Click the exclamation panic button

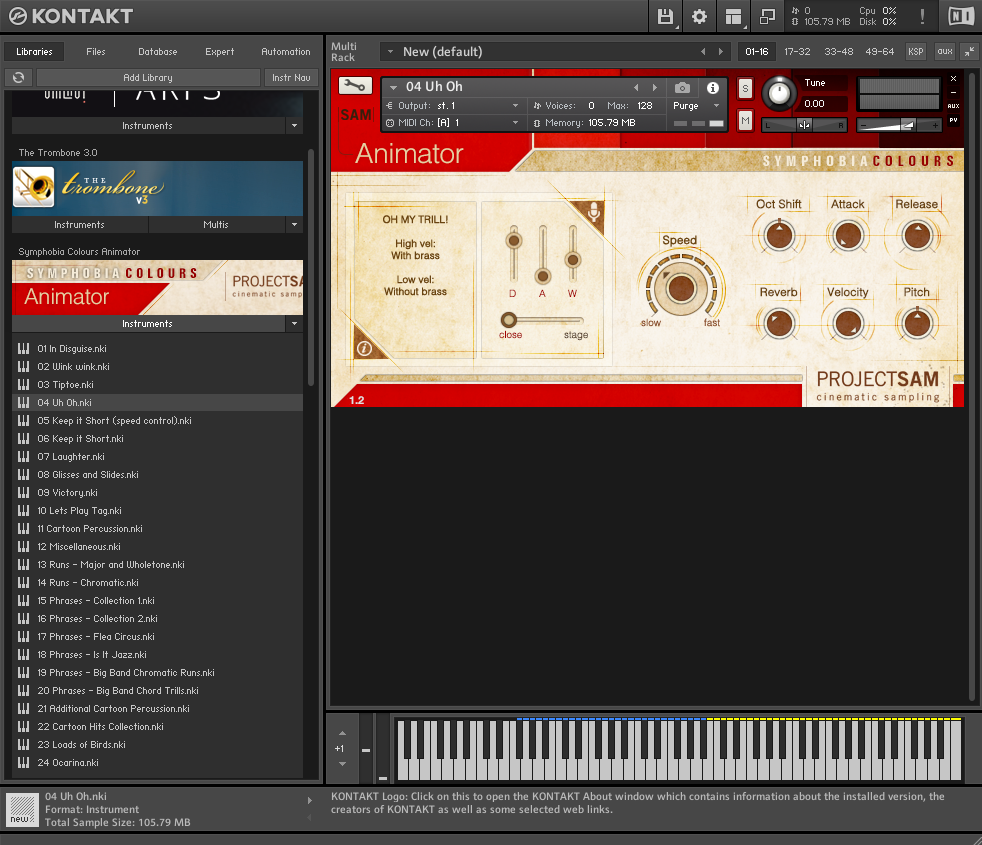pyautogui.click(x=922, y=16)
